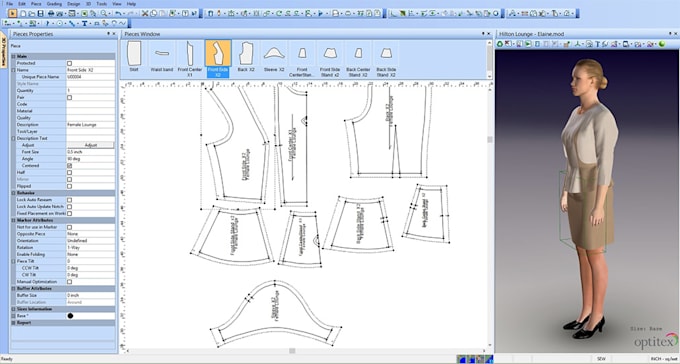Viewport: 680px width, 364px height.
Task: Click the green recycle icon in 3D window
Action: tap(500, 44)
